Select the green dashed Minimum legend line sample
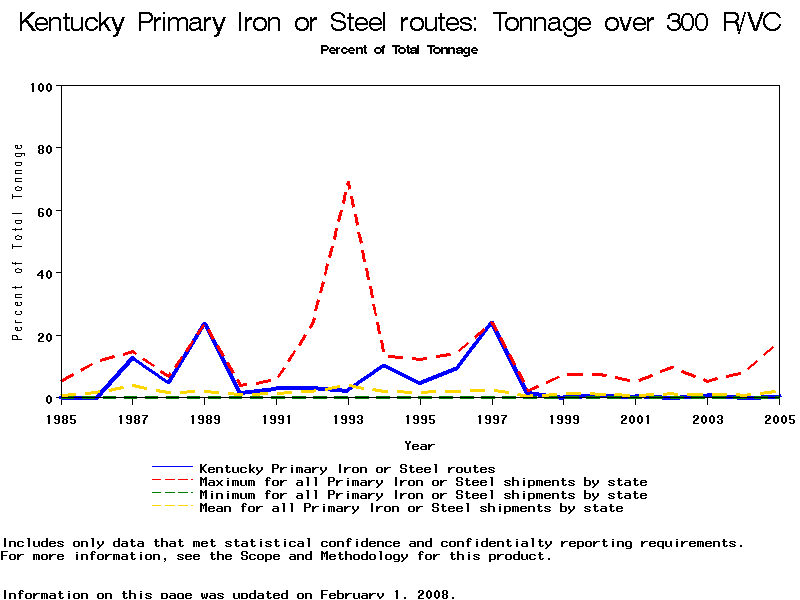Viewport: 800px width, 600px height. point(172,495)
